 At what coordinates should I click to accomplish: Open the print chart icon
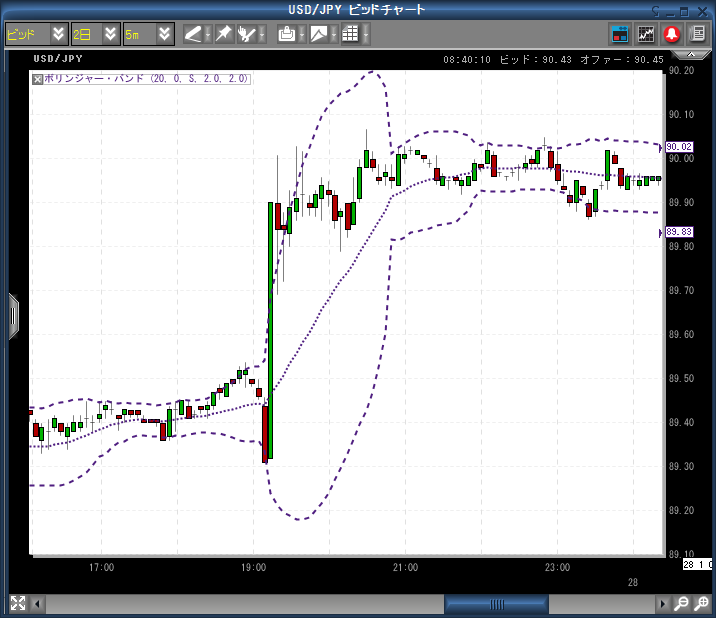coord(287,33)
